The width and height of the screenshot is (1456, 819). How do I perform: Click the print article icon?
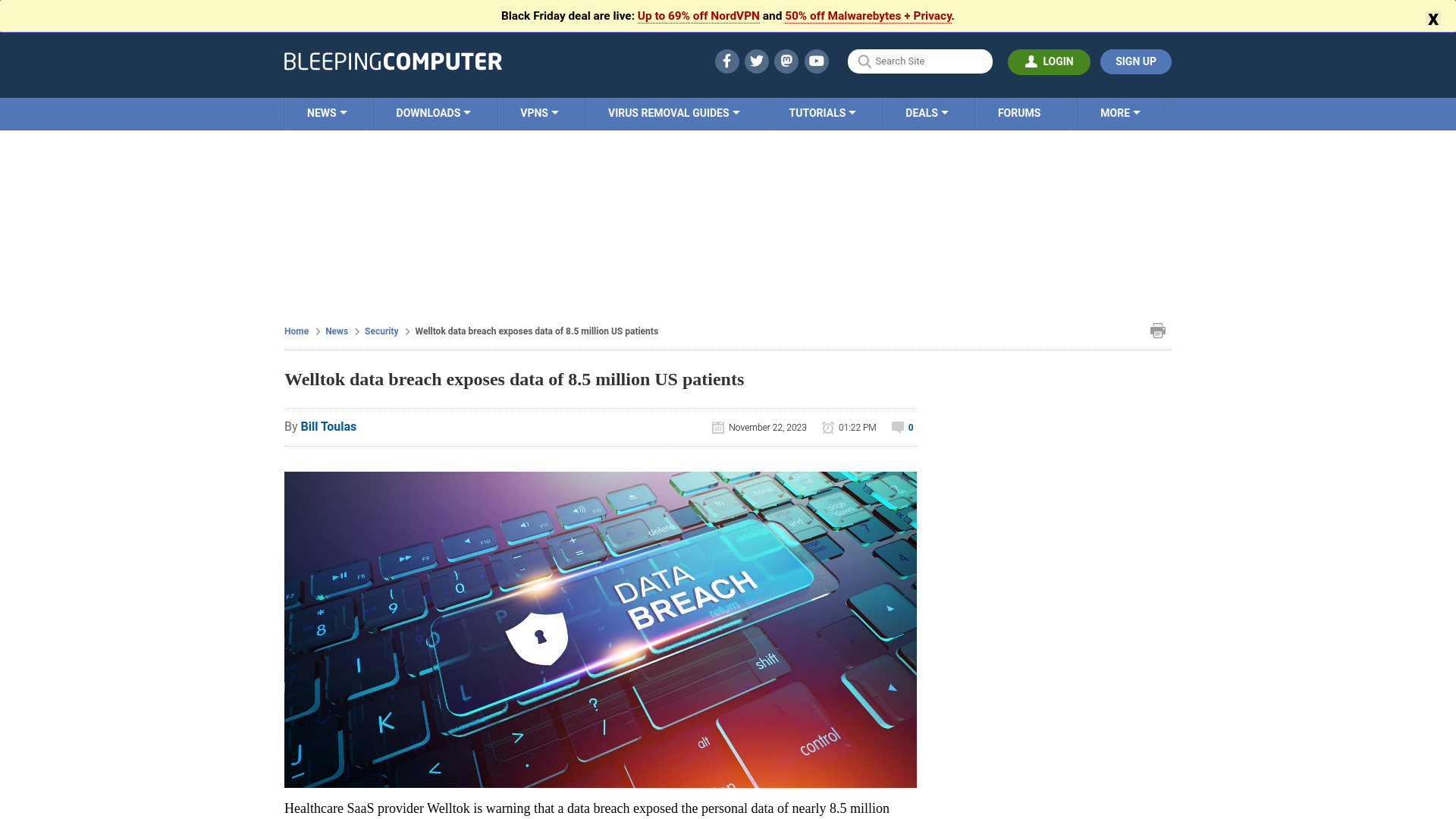click(x=1158, y=330)
